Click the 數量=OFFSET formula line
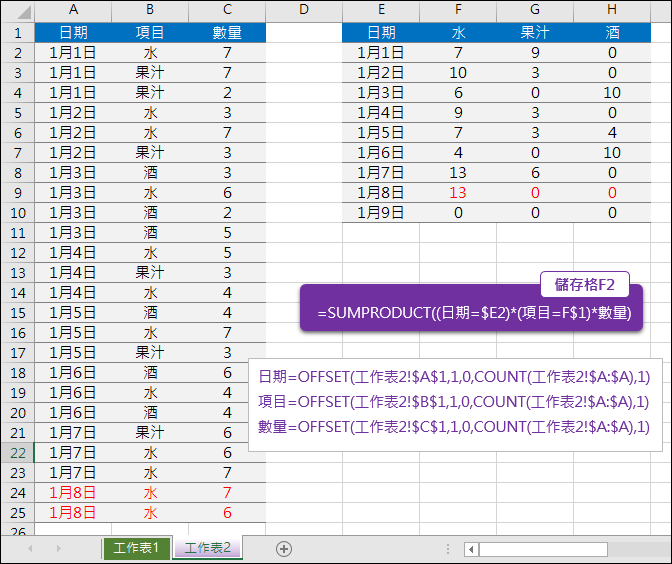The width and height of the screenshot is (672, 564). coord(454,426)
